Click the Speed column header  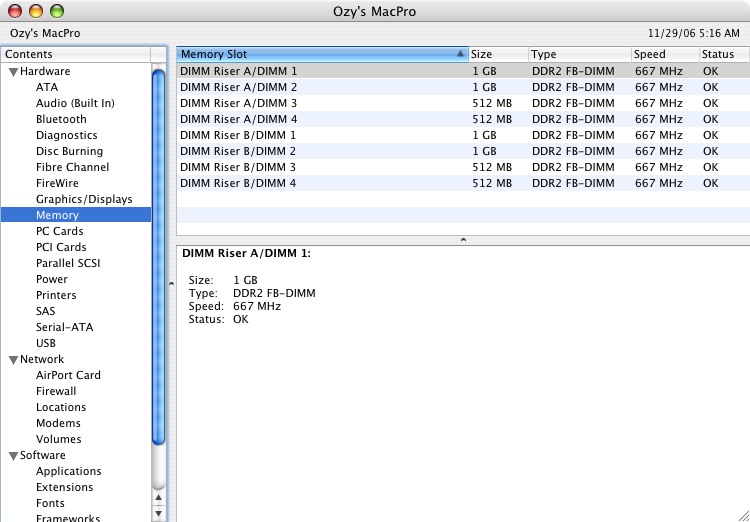(x=663, y=54)
